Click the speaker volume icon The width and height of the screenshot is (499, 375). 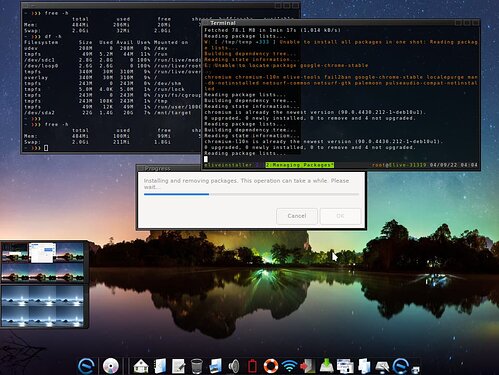(234, 366)
